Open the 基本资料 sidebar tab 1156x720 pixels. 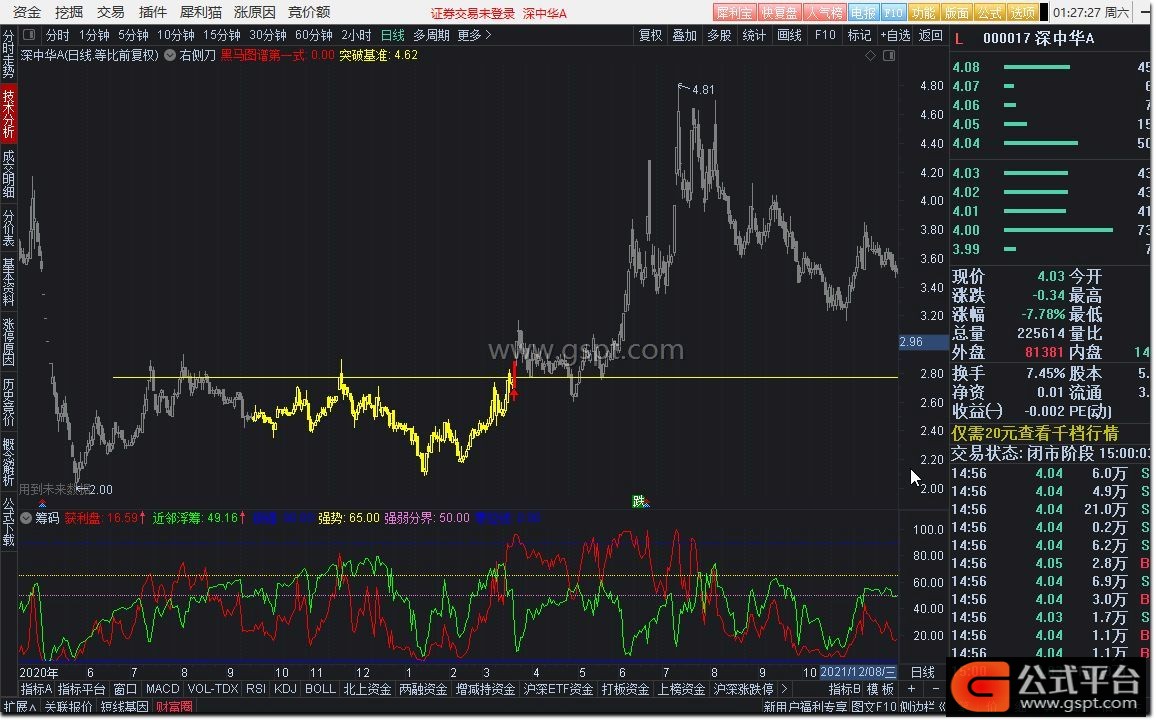pyautogui.click(x=9, y=281)
